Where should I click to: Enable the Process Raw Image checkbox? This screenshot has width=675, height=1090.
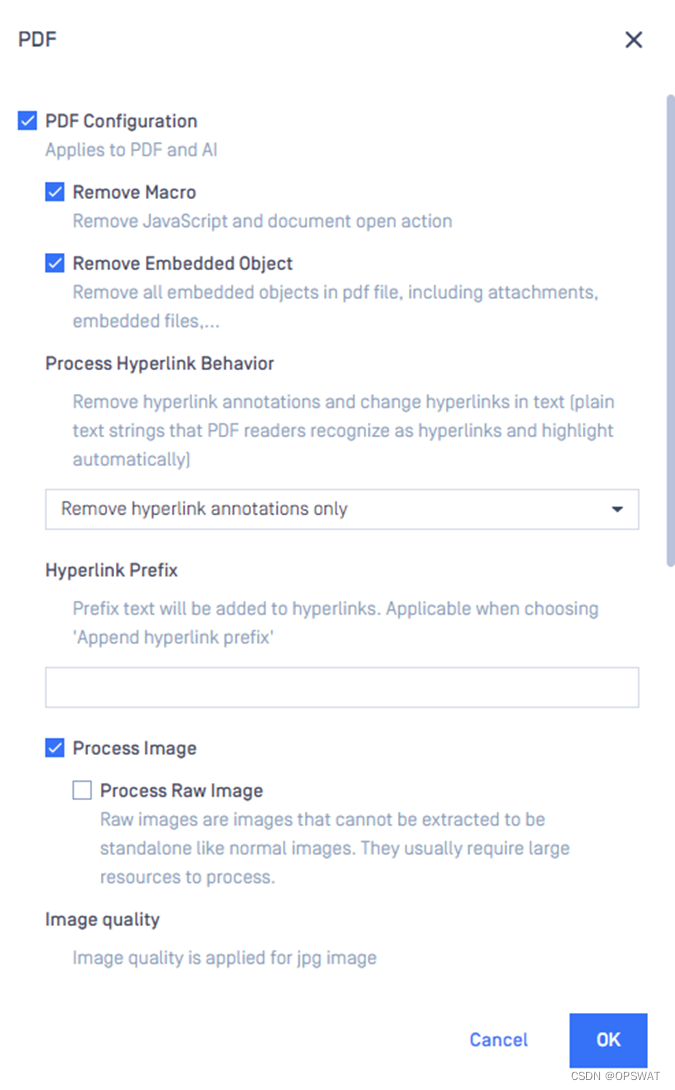pyautogui.click(x=82, y=790)
